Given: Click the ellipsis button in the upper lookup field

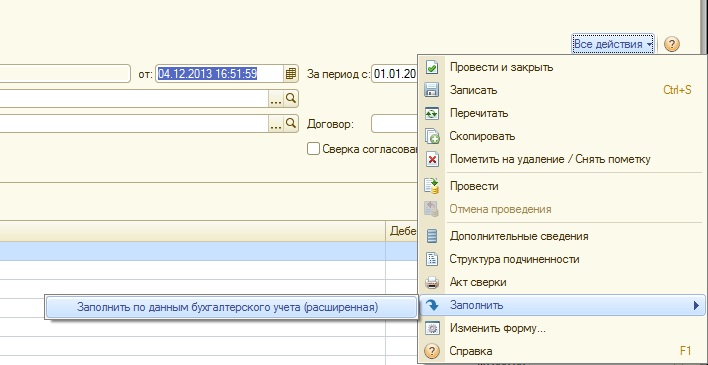Looking at the screenshot, I should 275,98.
